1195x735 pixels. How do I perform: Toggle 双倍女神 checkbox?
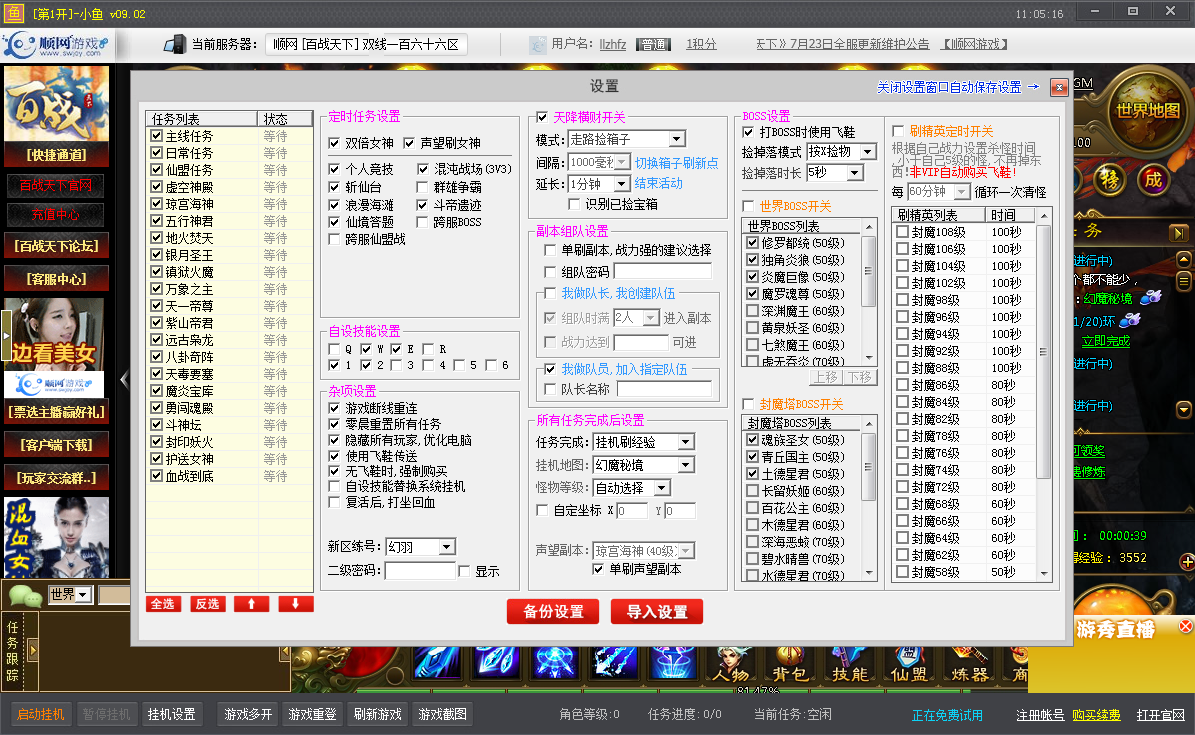[x=334, y=143]
